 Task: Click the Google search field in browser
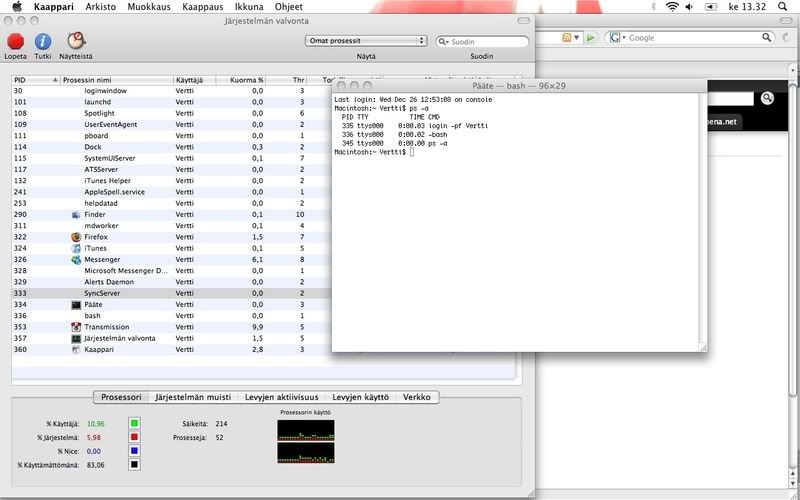[x=690, y=38]
